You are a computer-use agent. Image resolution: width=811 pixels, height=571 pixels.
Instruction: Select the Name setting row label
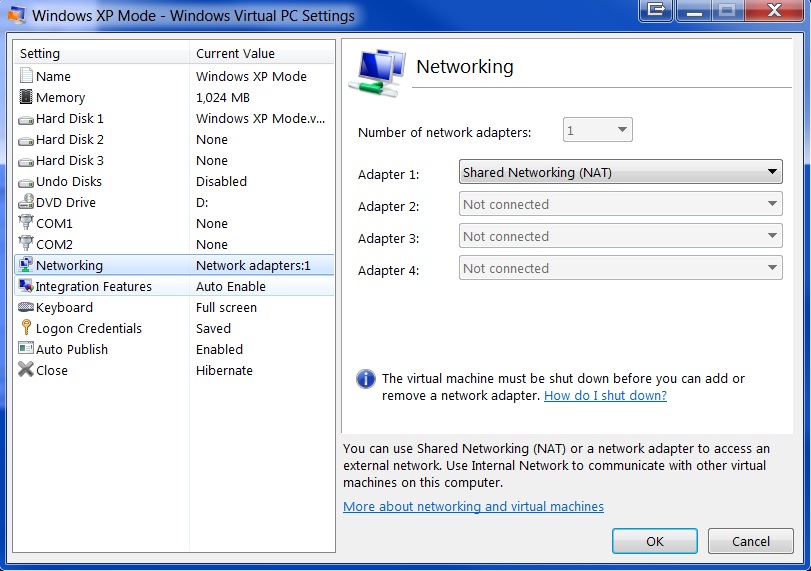(53, 77)
